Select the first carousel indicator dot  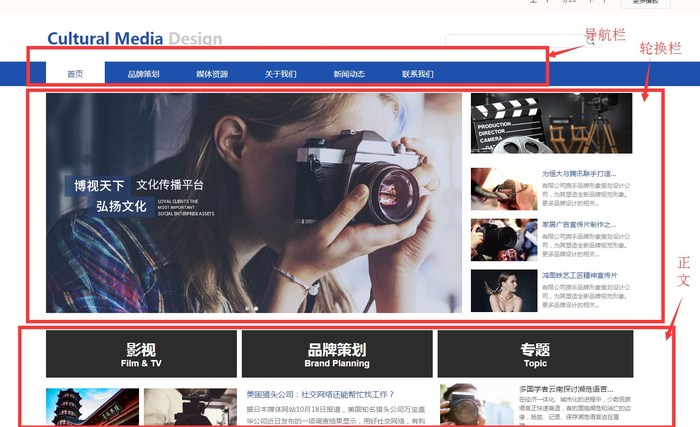pos(247,308)
